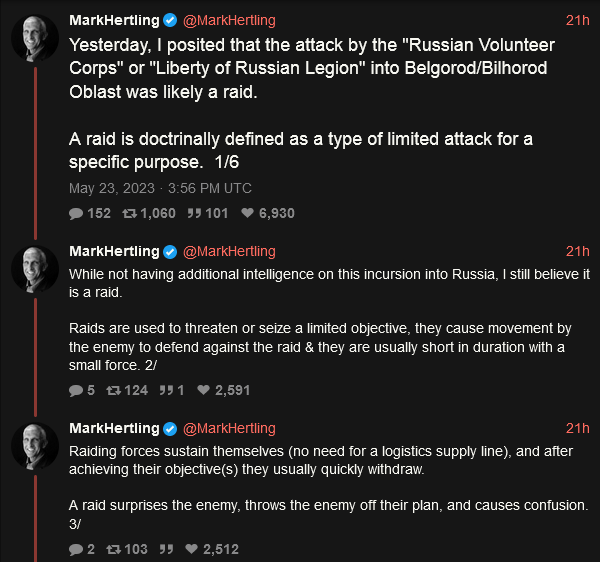The height and width of the screenshot is (562, 600).
Task: Click the 21h time on first tweet
Action: point(577,20)
